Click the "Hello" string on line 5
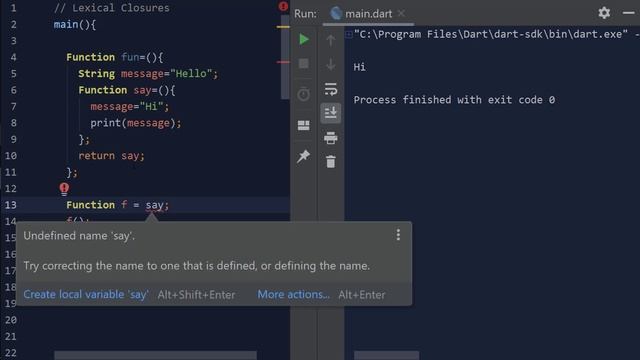The width and height of the screenshot is (640, 360). (191, 73)
